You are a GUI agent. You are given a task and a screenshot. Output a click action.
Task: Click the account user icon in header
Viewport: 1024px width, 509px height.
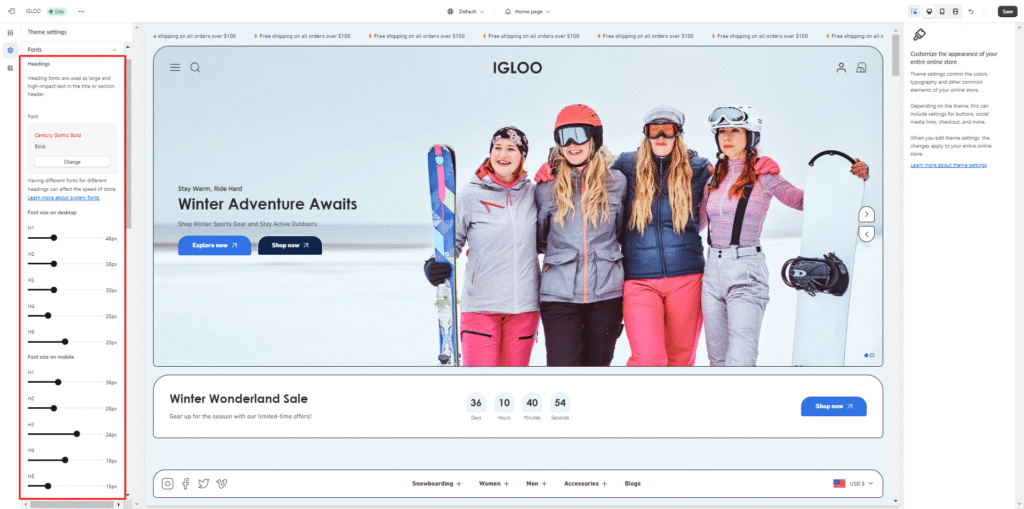841,68
